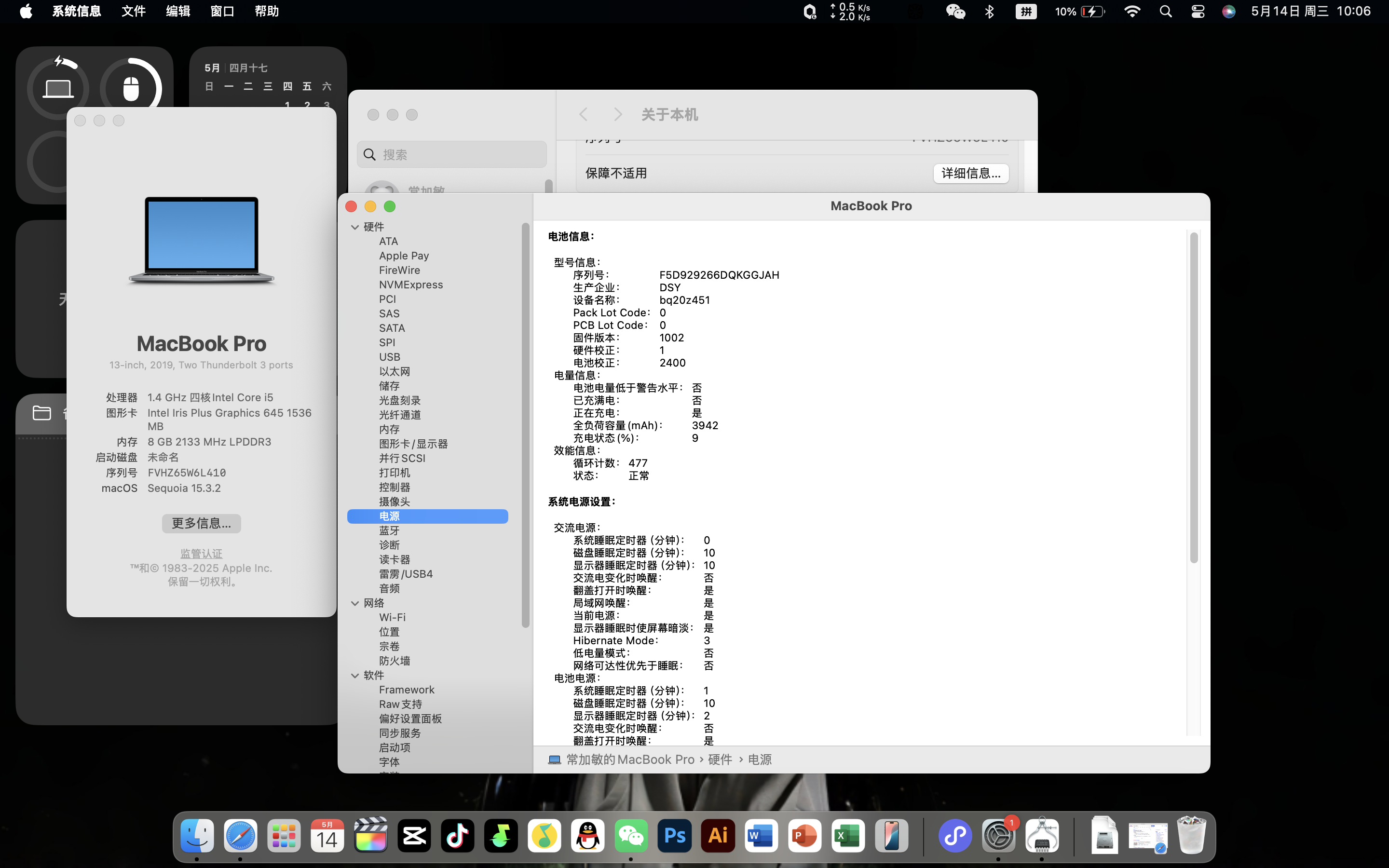Launch Illustrator from the Dock
Viewport: 1389px width, 868px height.
[718, 836]
